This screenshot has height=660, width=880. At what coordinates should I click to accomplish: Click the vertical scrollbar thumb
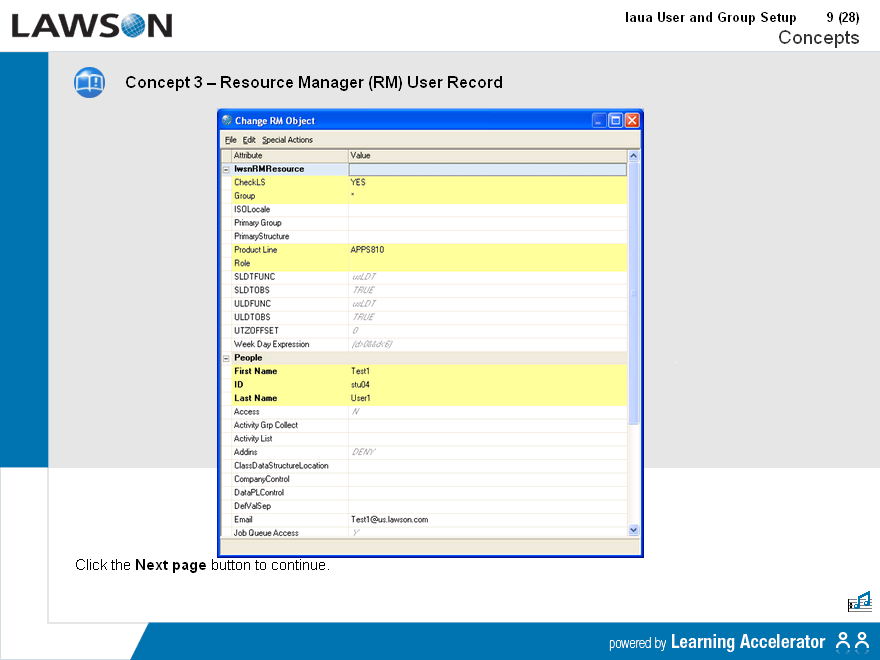pos(634,293)
